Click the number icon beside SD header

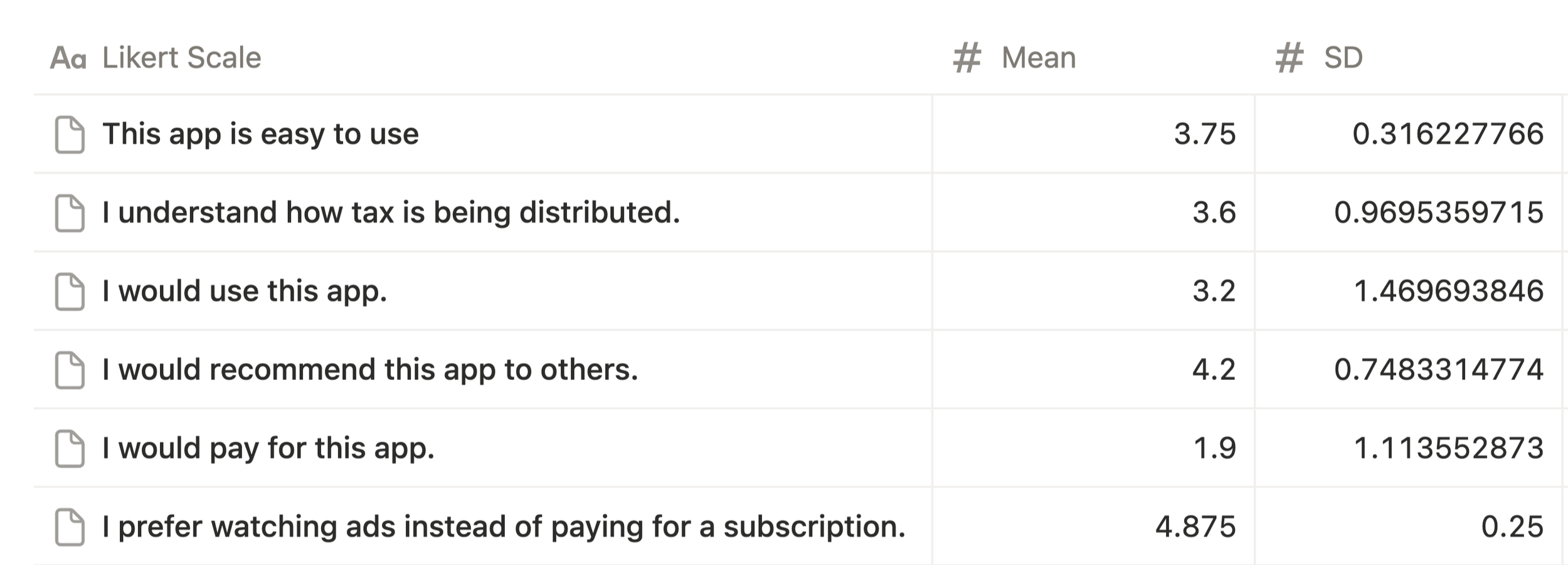[1290, 58]
